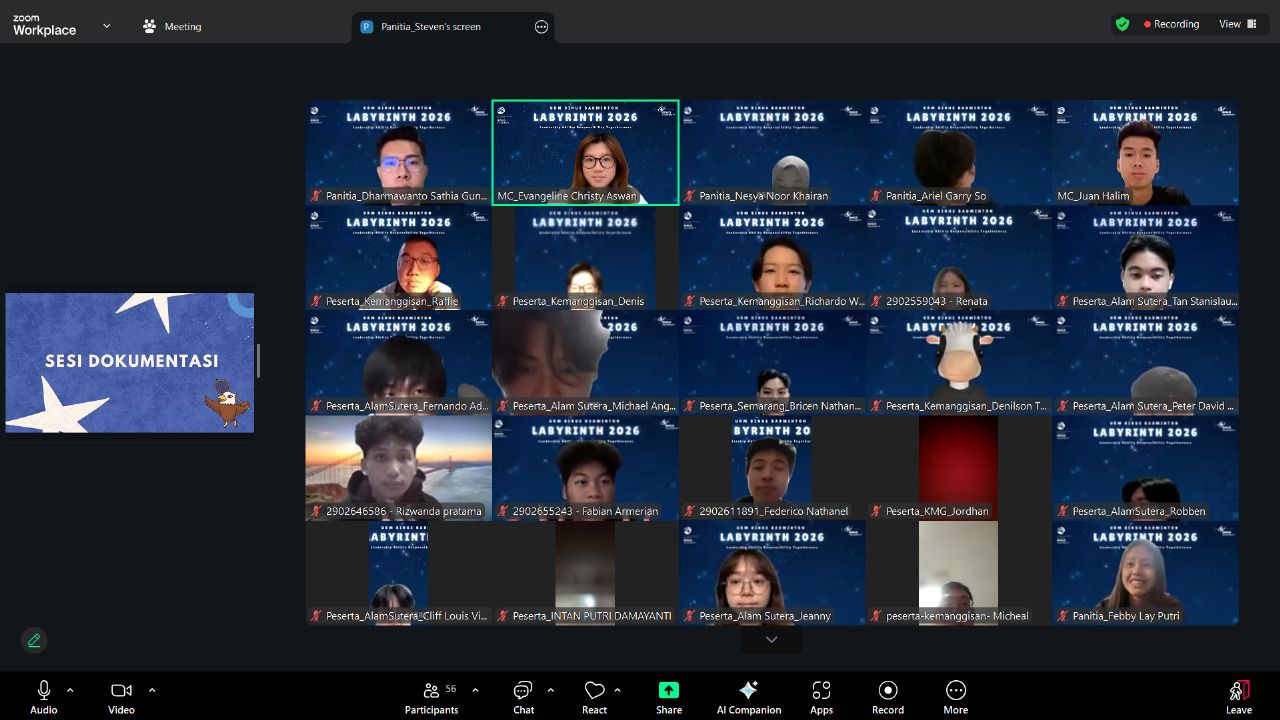Expand the video settings caret
The image size is (1280, 720).
pos(152,690)
